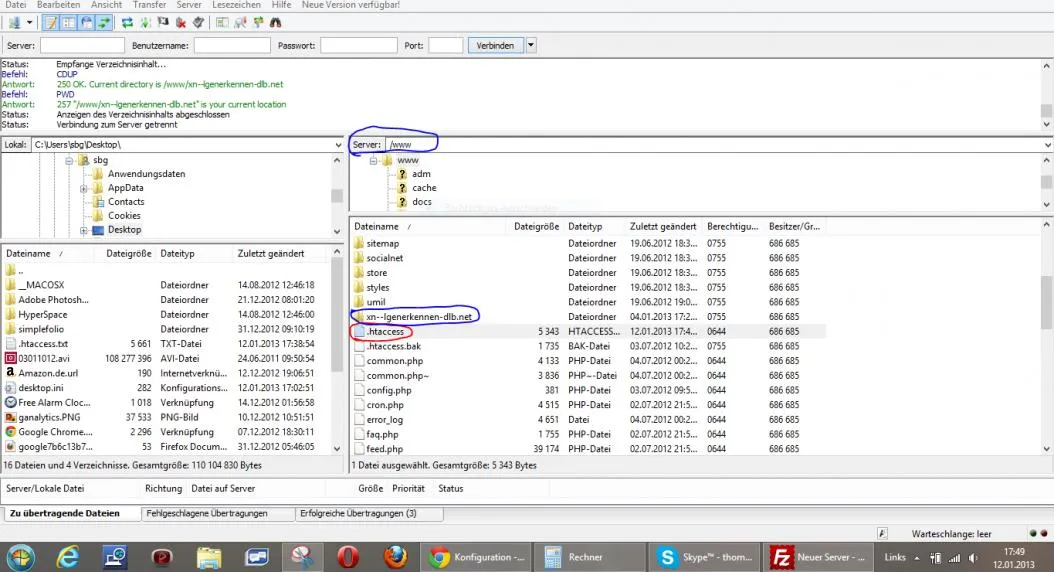Click the reconnect to last server icon
The width and height of the screenshot is (1054, 572).
click(x=198, y=23)
